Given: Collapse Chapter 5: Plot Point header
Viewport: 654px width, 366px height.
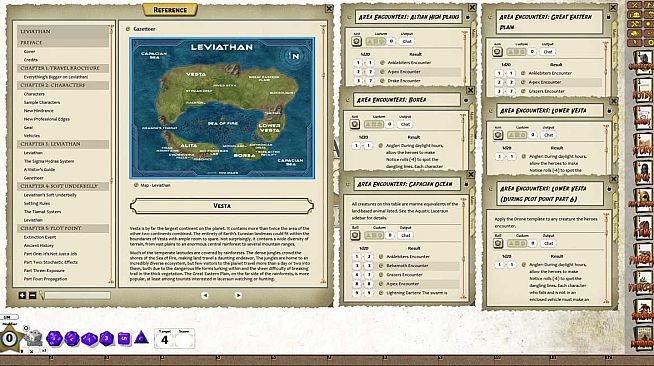Looking at the screenshot, I should pyautogui.click(x=63, y=228).
